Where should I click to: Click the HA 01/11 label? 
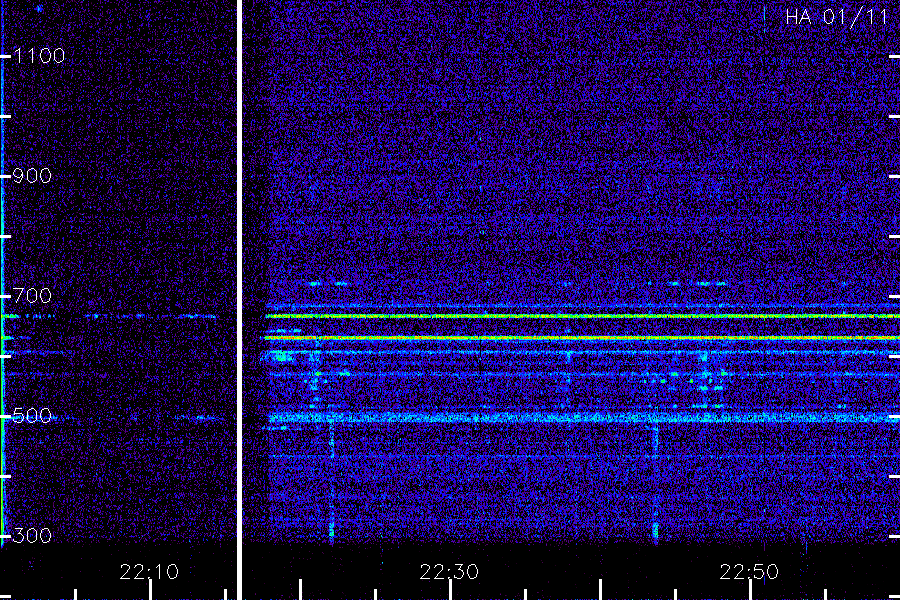pyautogui.click(x=837, y=17)
